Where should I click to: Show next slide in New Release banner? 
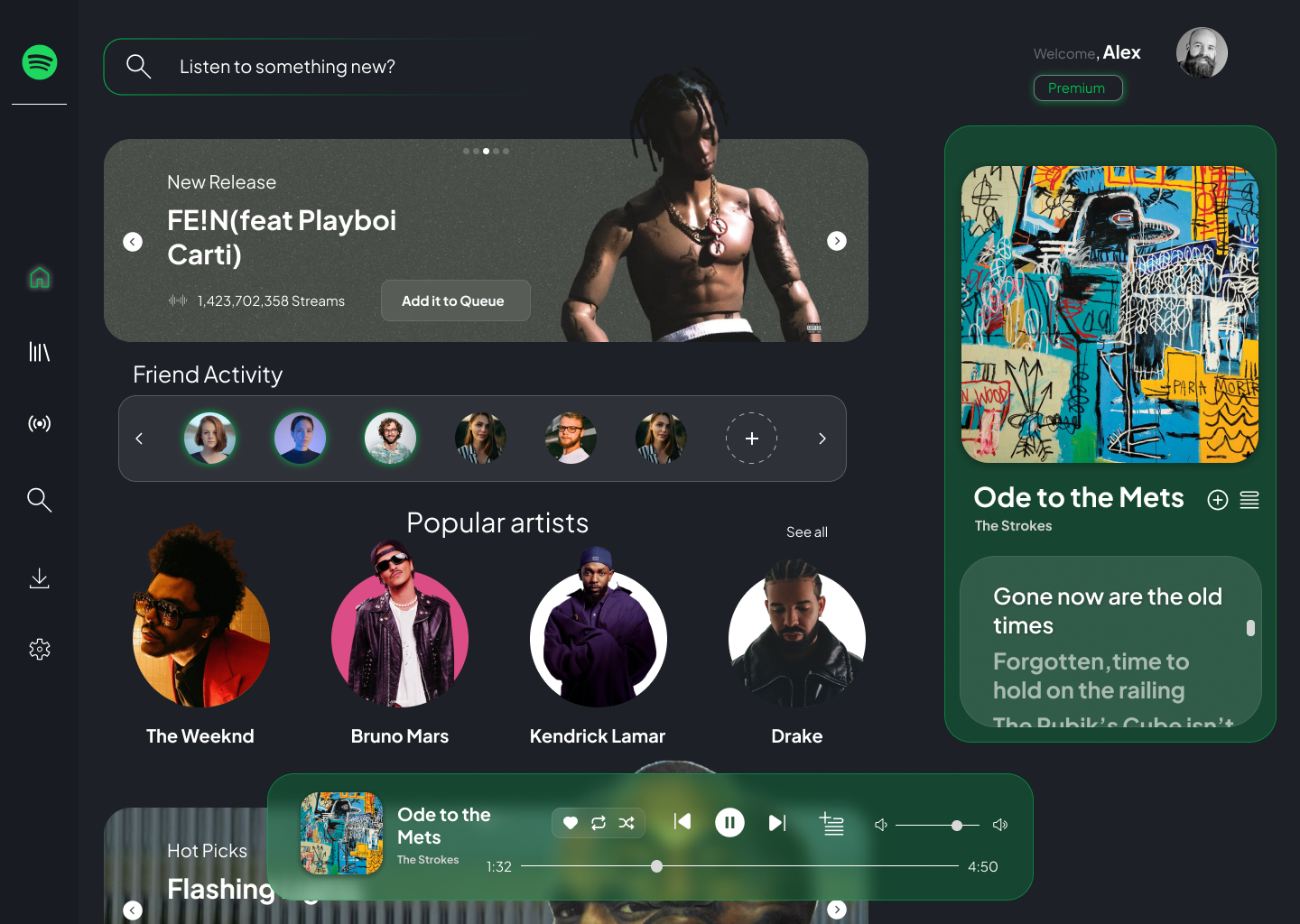(837, 241)
